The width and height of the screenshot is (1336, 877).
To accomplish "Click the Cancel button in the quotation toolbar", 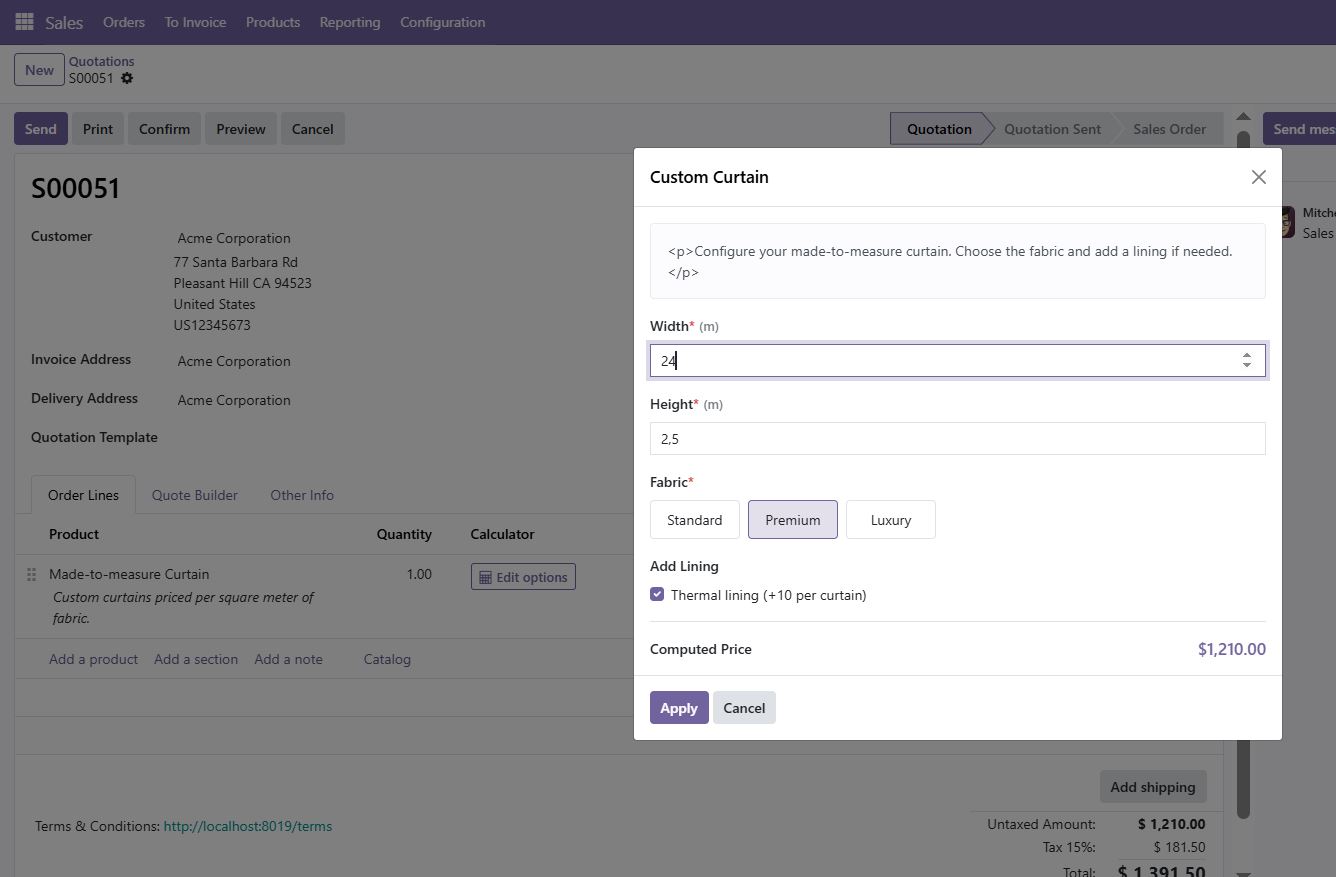I will click(x=312, y=129).
